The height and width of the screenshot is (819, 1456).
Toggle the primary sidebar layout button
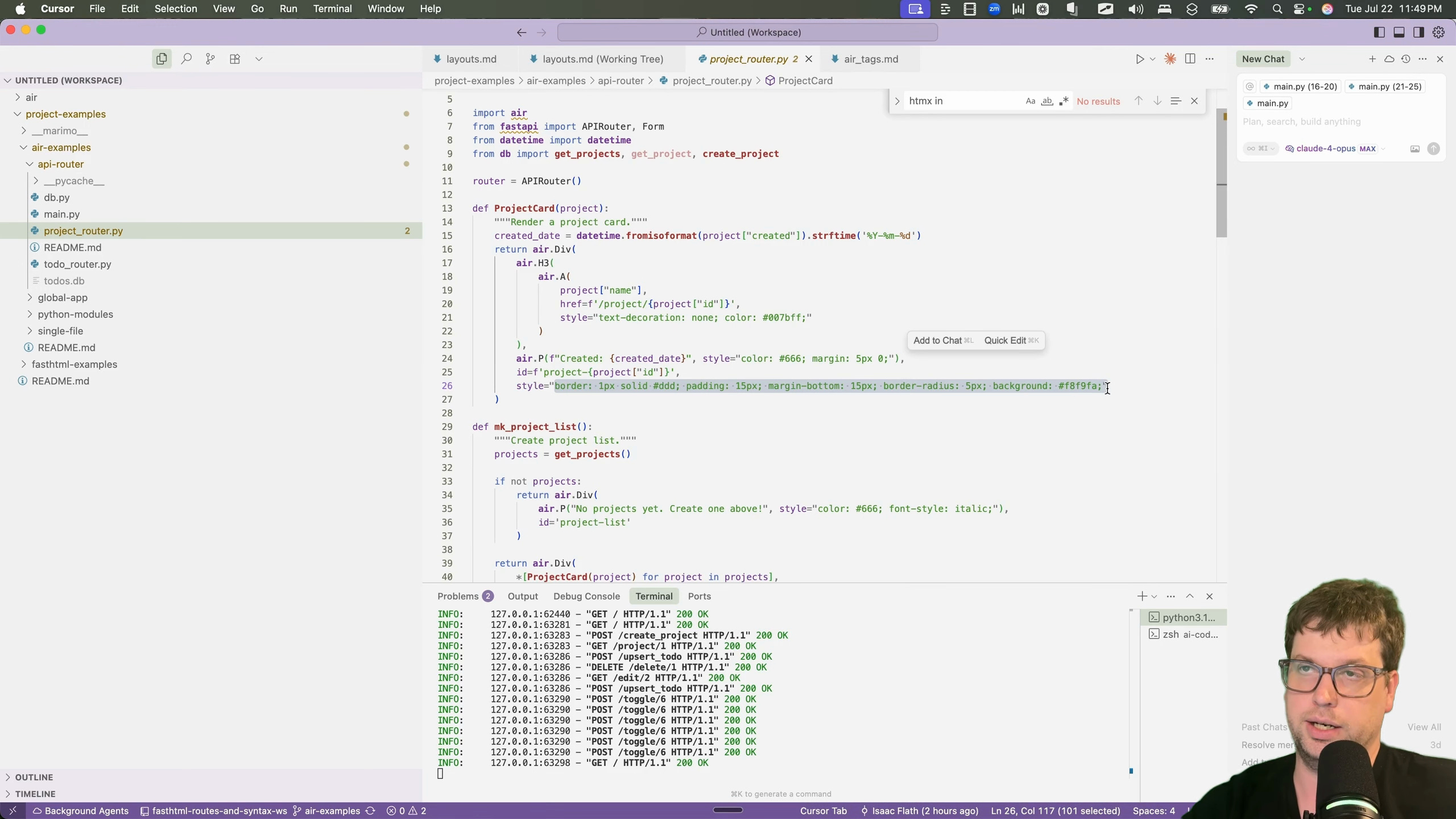[x=1379, y=32]
